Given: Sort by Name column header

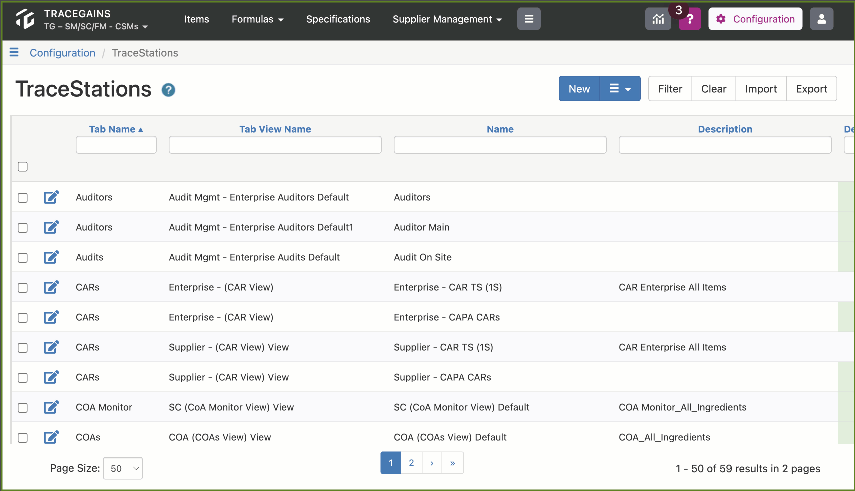Looking at the screenshot, I should (500, 129).
